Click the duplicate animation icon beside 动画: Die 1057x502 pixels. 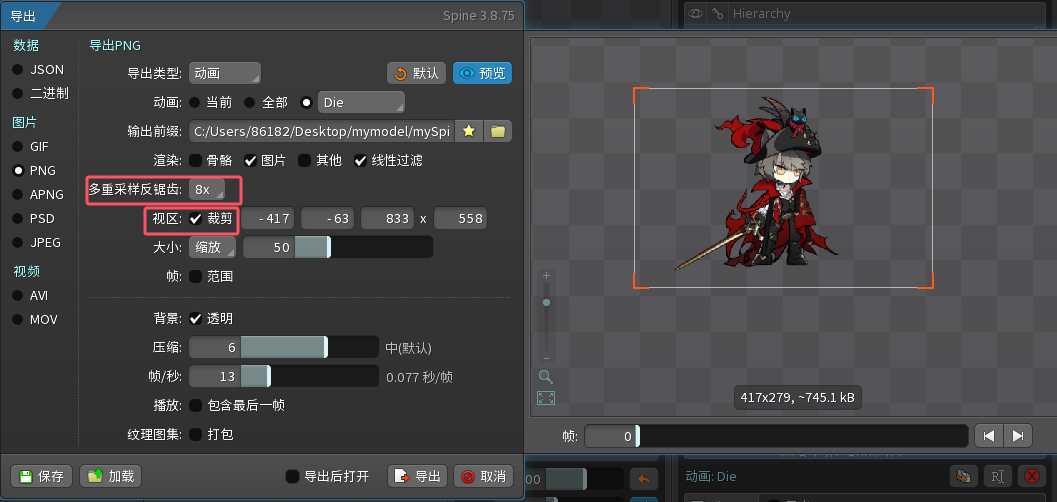(964, 476)
